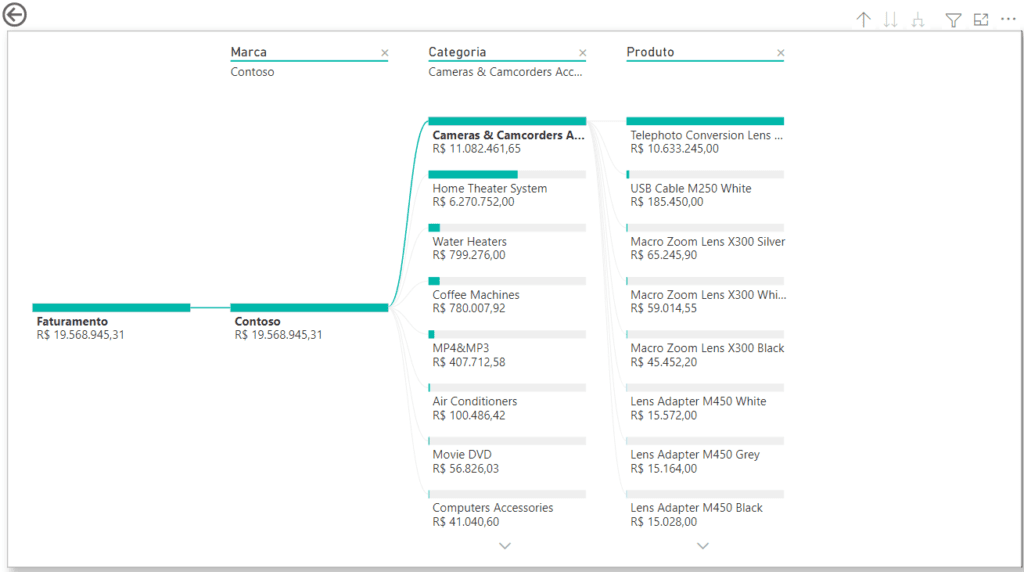Screen dimensions: 1024x572
Task: Expand more products with the down chevron
Action: coord(703,545)
